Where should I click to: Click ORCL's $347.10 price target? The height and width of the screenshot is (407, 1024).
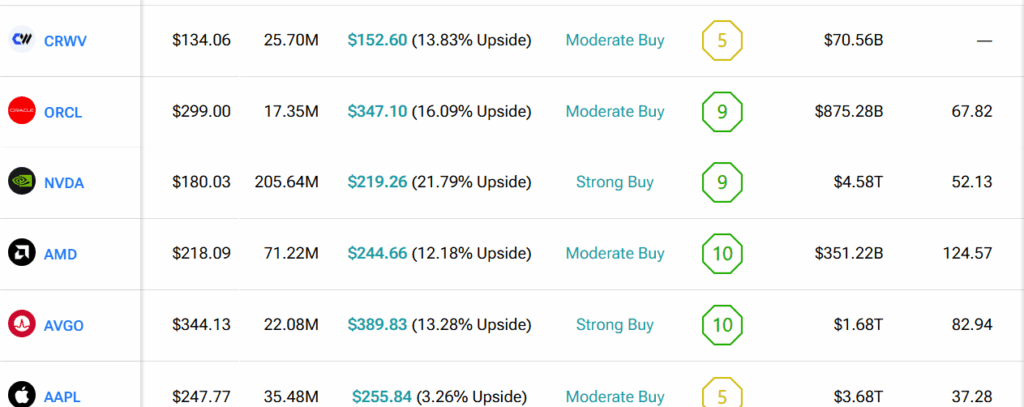pos(377,111)
